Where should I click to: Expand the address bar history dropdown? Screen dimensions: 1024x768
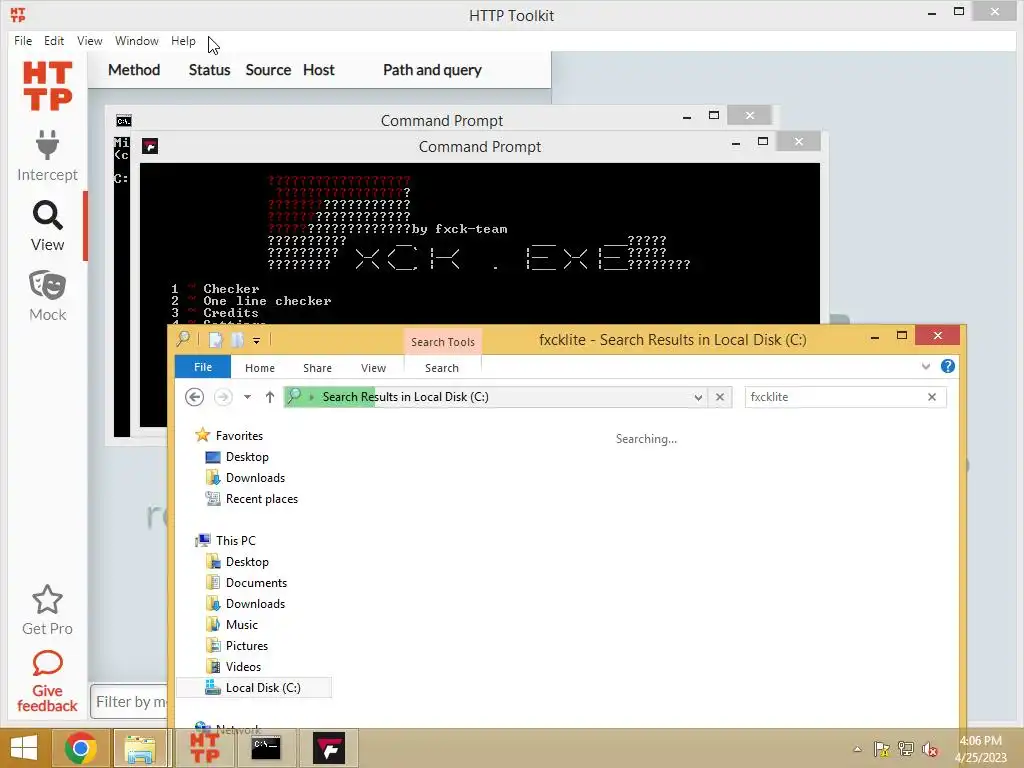(698, 397)
